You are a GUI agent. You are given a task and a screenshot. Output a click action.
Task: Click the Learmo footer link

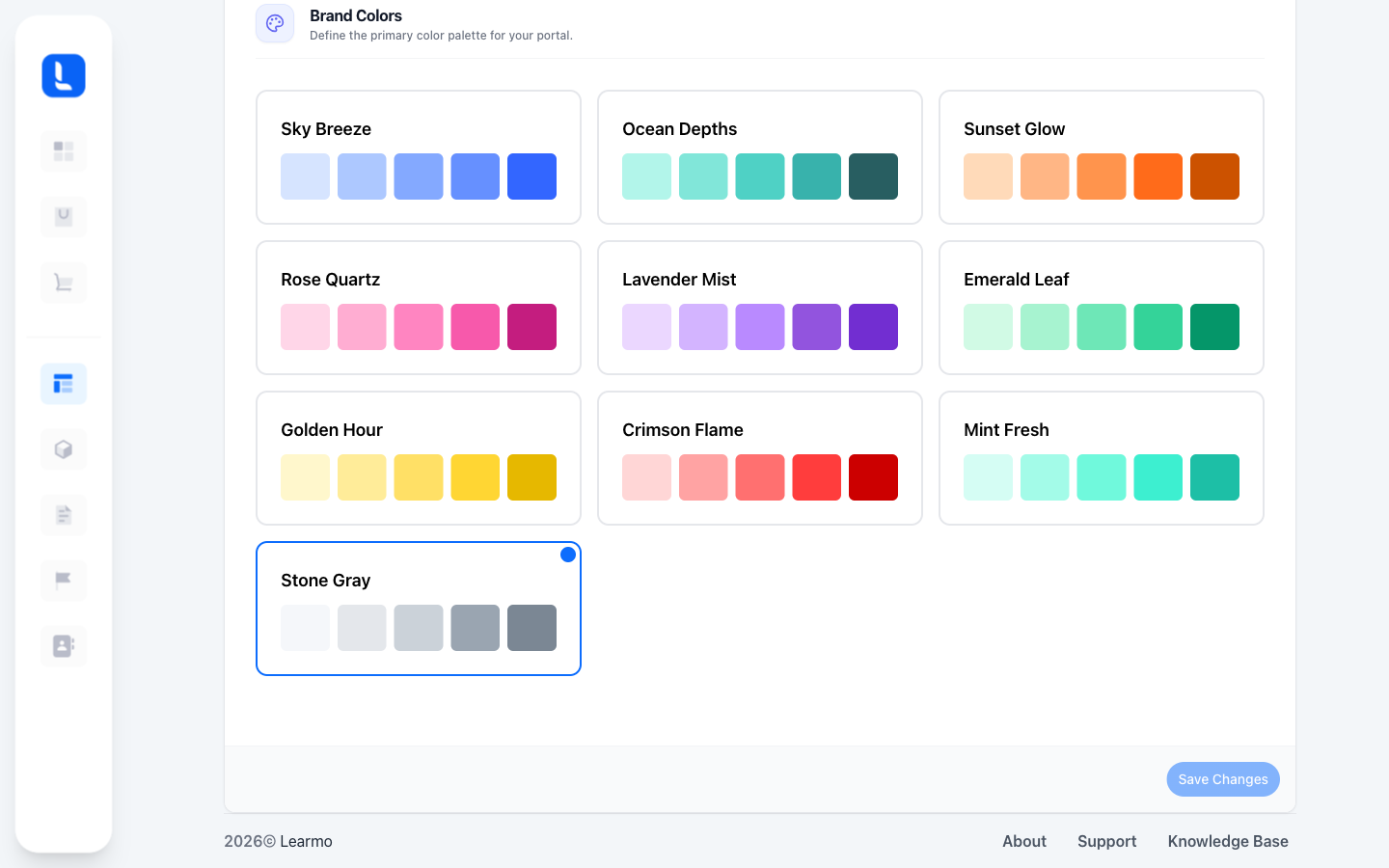tap(306, 841)
